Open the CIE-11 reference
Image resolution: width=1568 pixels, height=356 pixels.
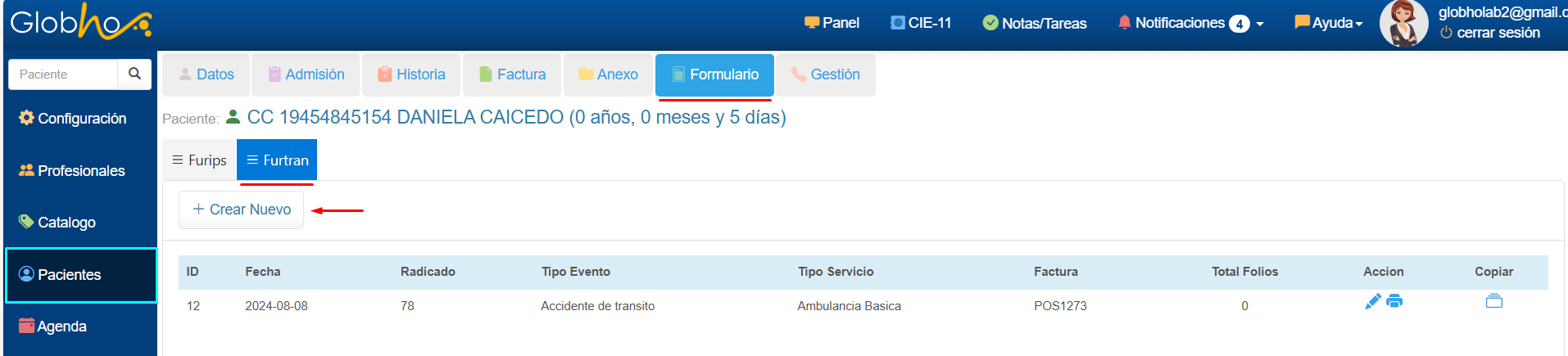(x=921, y=23)
